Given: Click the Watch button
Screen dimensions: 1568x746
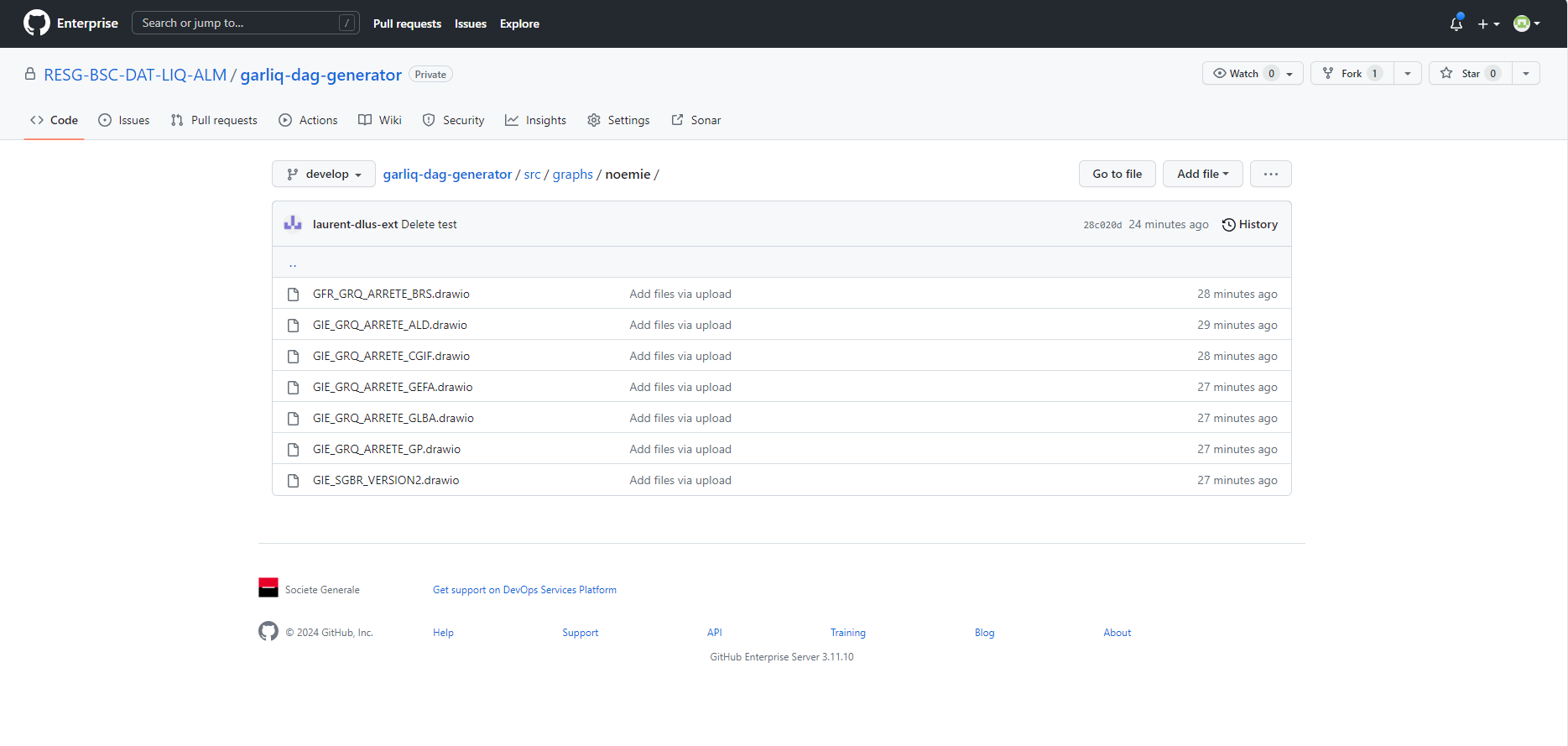Looking at the screenshot, I should click(1253, 74).
